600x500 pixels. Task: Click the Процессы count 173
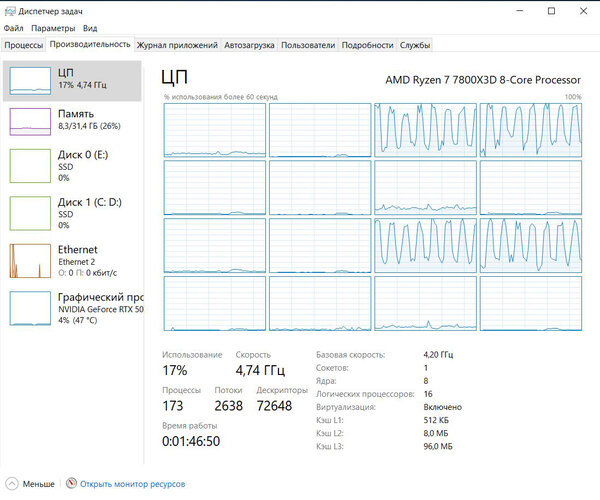tap(173, 406)
